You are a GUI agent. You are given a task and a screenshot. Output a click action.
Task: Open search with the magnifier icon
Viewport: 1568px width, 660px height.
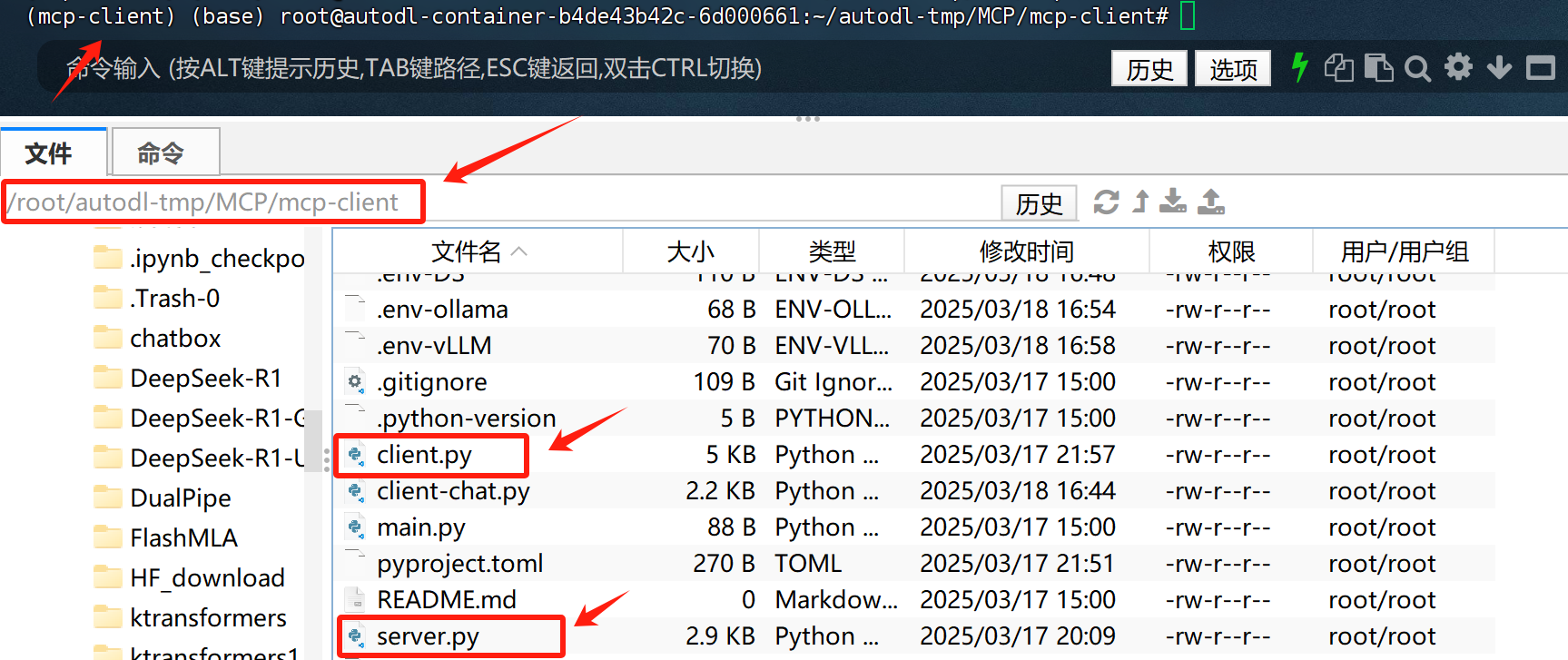coord(1417,68)
